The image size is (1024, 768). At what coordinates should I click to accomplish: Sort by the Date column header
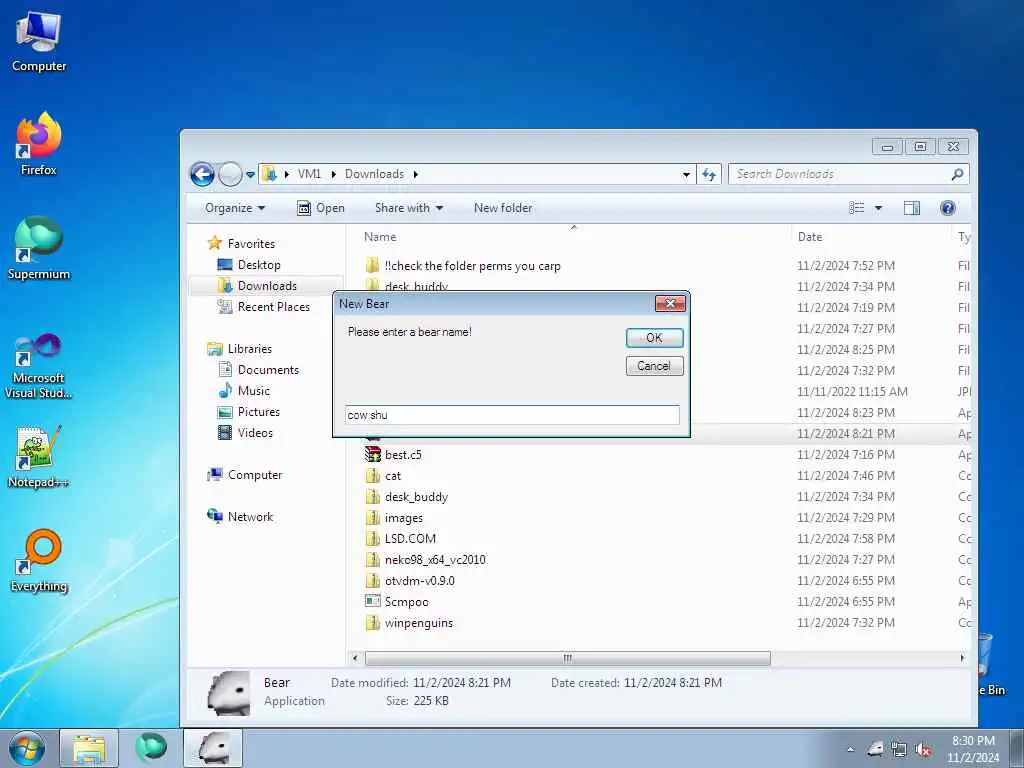pyautogui.click(x=810, y=236)
